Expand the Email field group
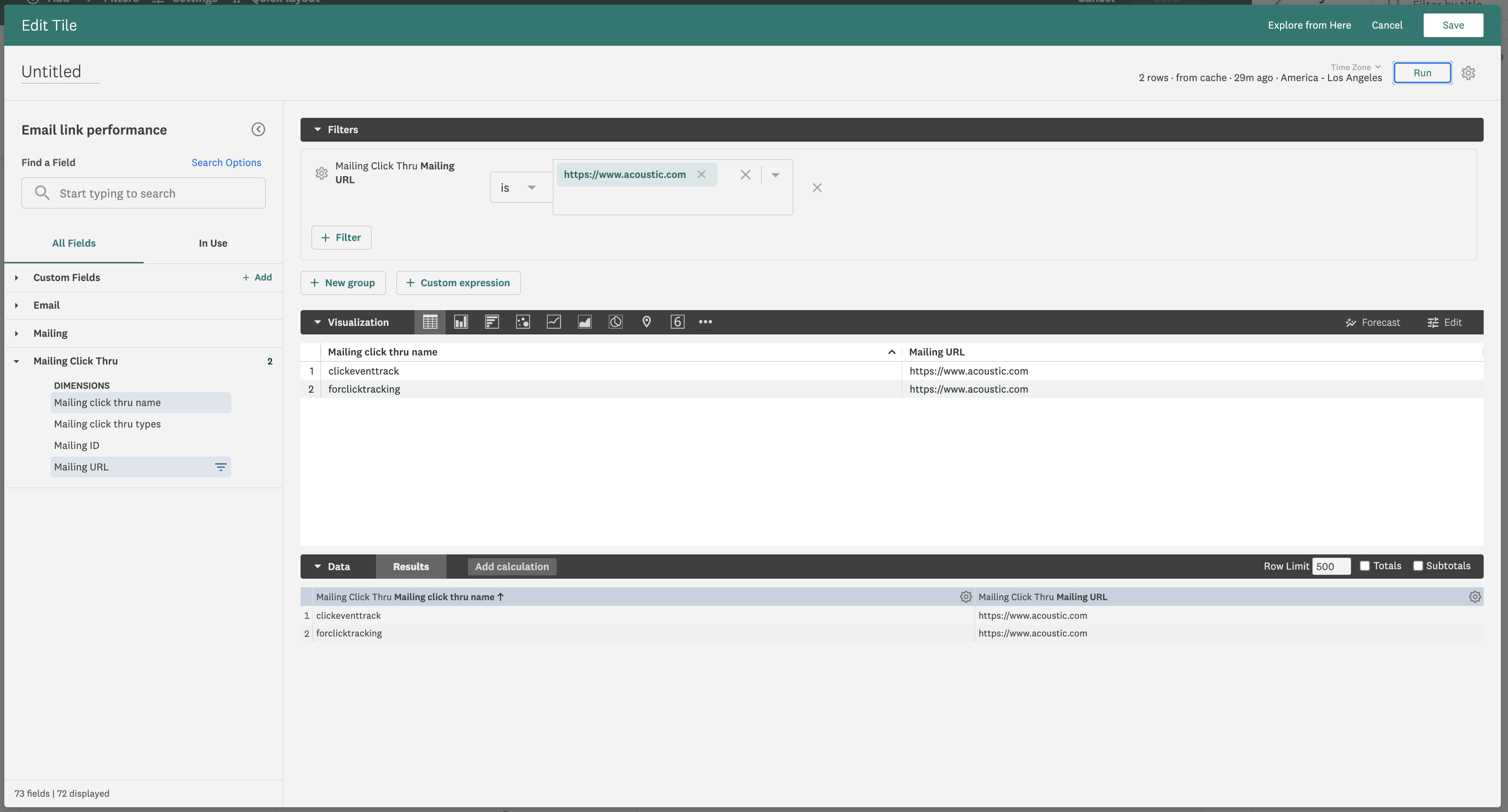The image size is (1508, 812). pyautogui.click(x=46, y=305)
